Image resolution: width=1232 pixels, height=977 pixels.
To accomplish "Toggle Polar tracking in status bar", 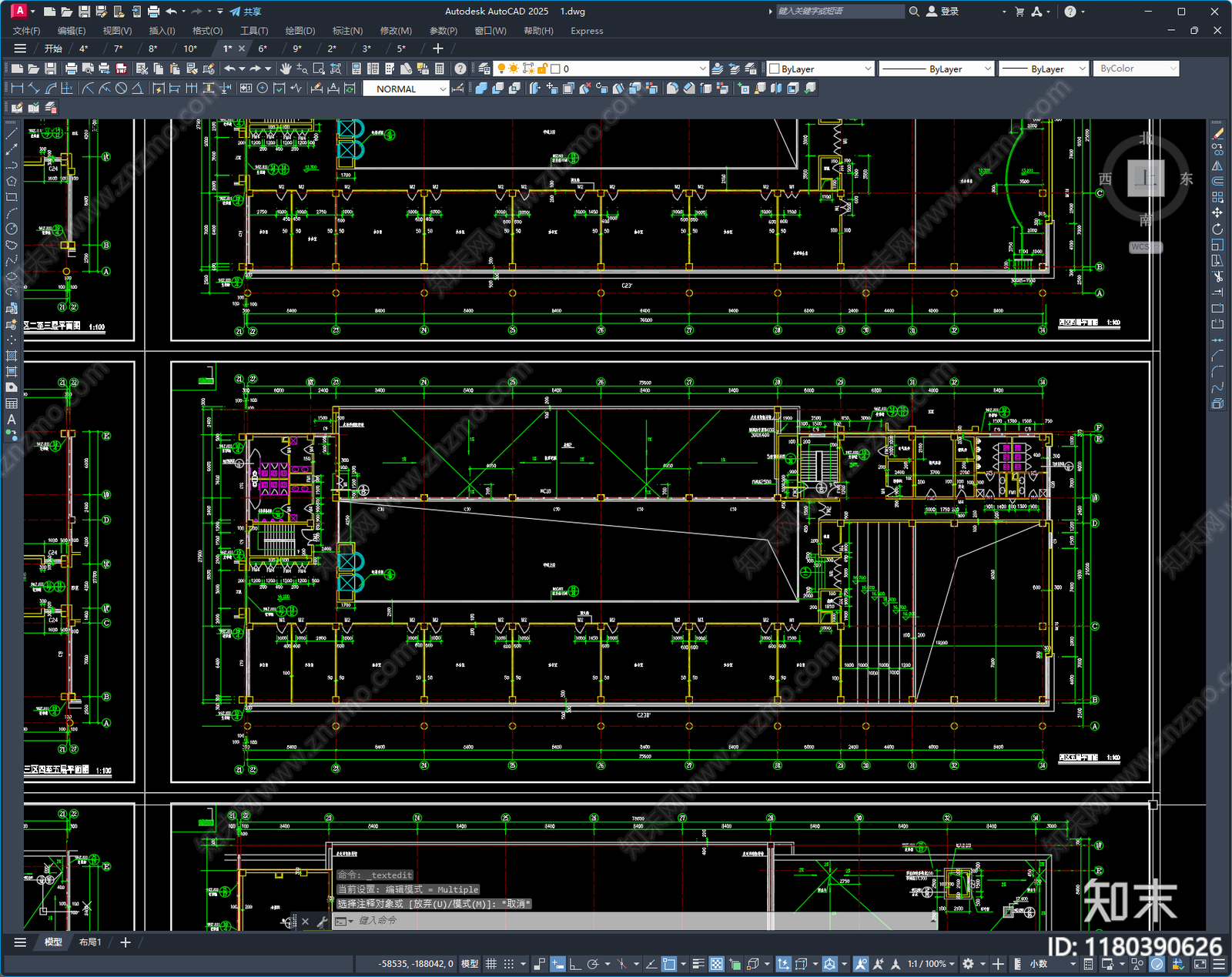I will (x=592, y=964).
